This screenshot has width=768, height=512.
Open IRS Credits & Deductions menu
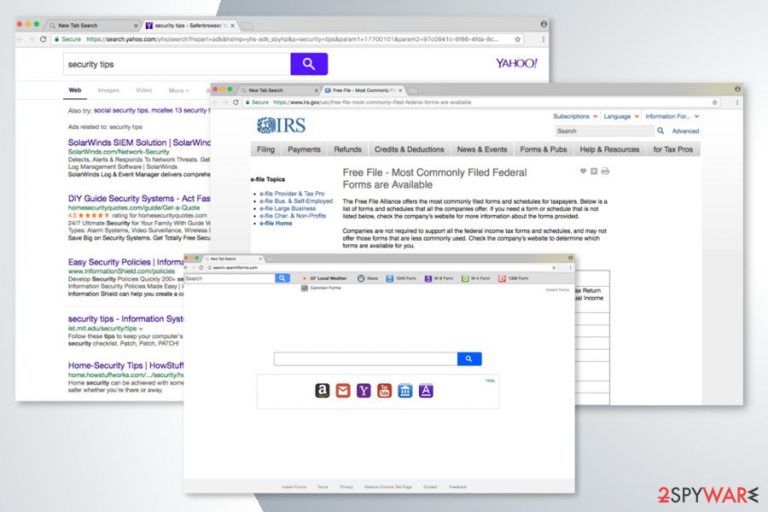409,149
